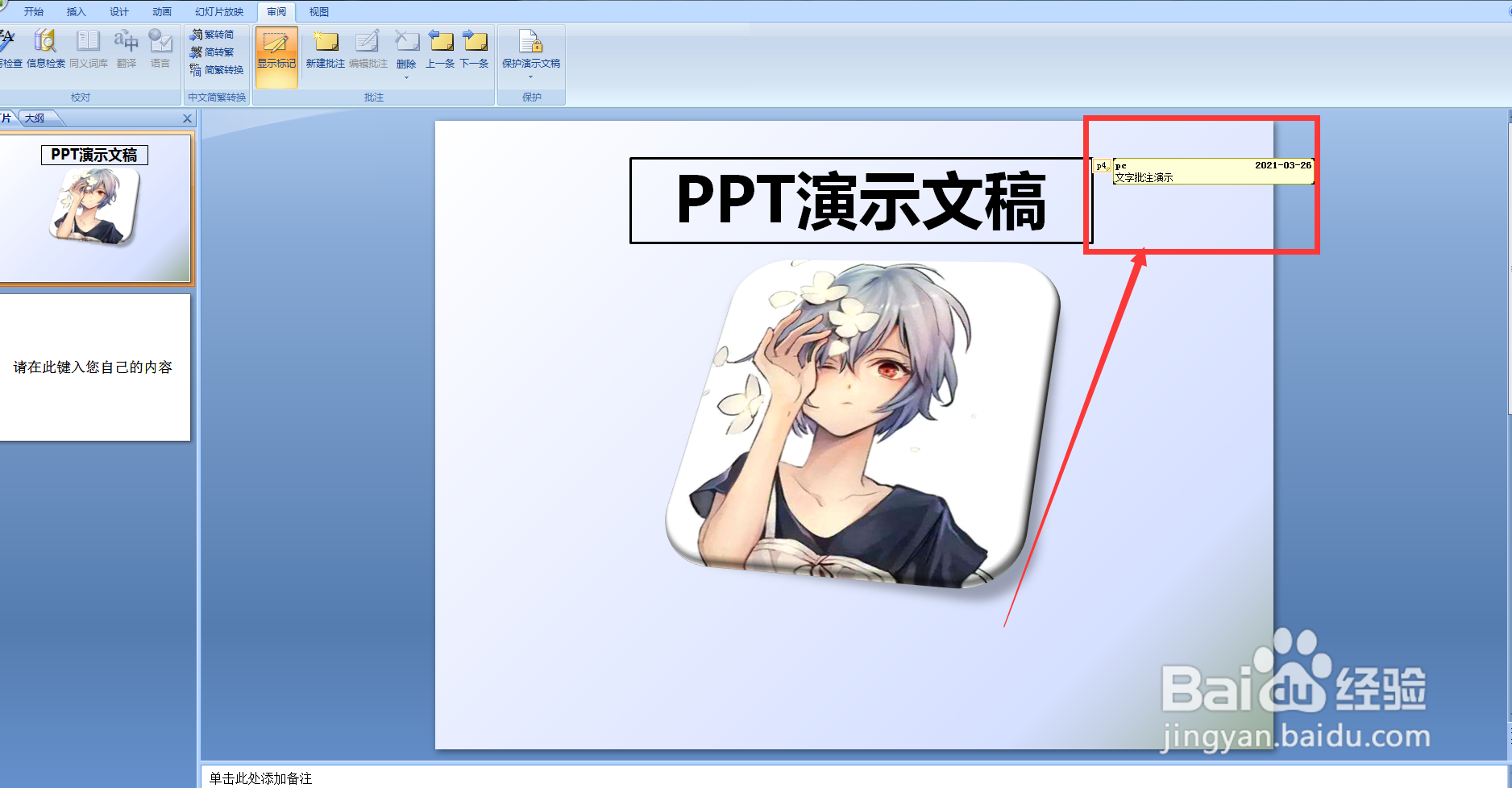
Task: Expand the 删除 dropdown arrow
Action: tap(406, 77)
